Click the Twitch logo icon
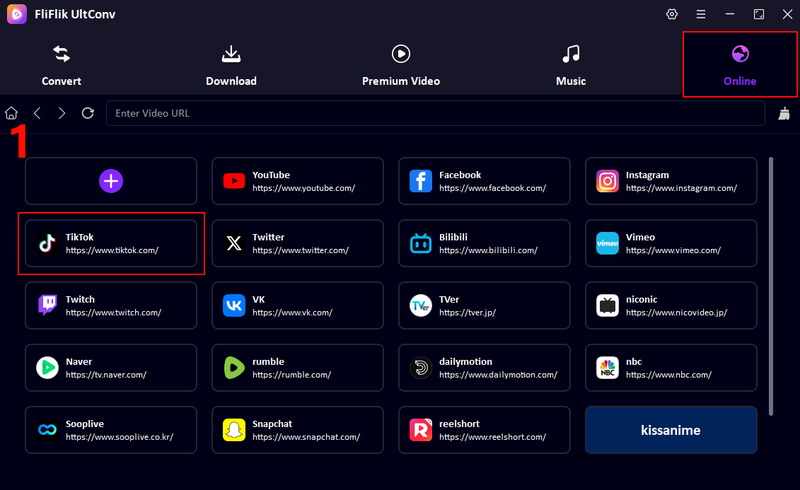Screen dimensions: 800x490 [x=47, y=306]
